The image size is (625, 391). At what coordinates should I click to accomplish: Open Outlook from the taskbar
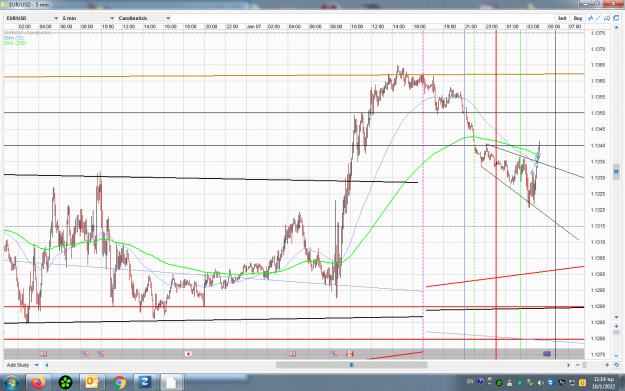pyautogui.click(x=92, y=383)
